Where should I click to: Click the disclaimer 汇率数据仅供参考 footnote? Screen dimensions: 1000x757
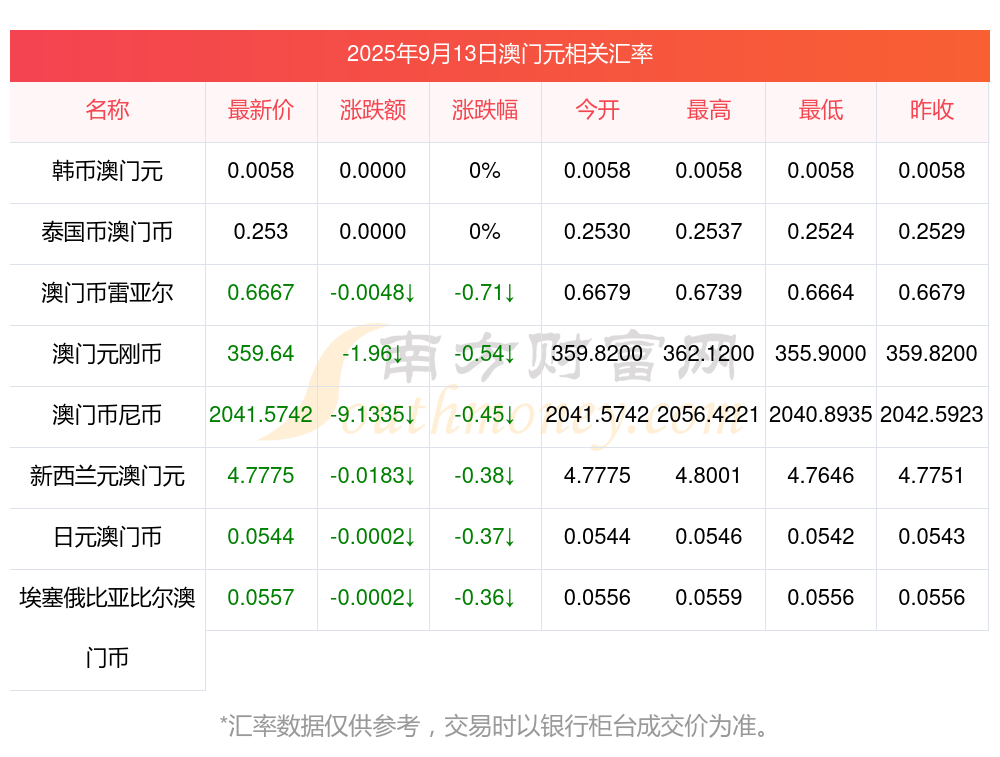(x=496, y=726)
